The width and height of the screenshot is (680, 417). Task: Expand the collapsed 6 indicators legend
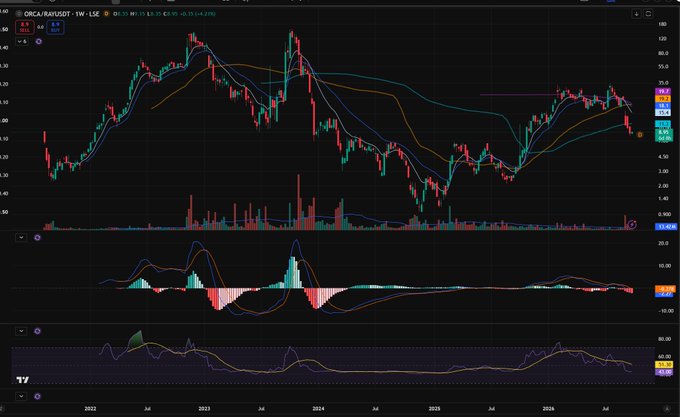click(x=22, y=42)
